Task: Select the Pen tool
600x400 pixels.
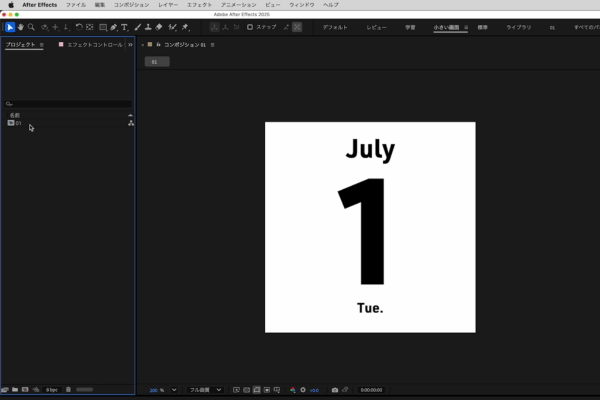Action: coord(114,27)
